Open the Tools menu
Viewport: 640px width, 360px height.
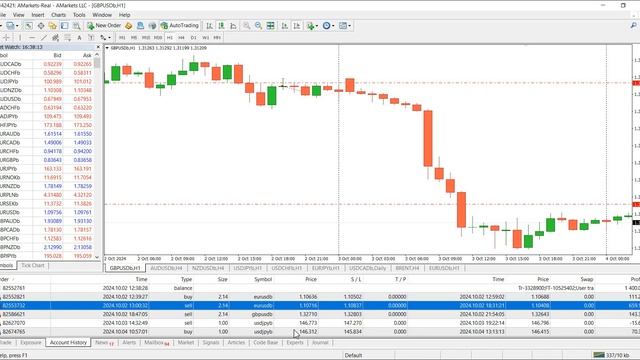(79, 15)
